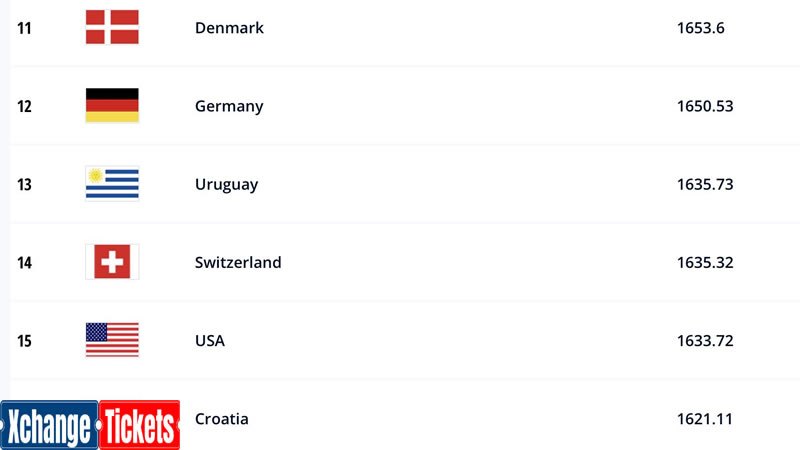Image resolution: width=800 pixels, height=450 pixels.
Task: Select rank number 13 in the table
Action: (x=24, y=184)
